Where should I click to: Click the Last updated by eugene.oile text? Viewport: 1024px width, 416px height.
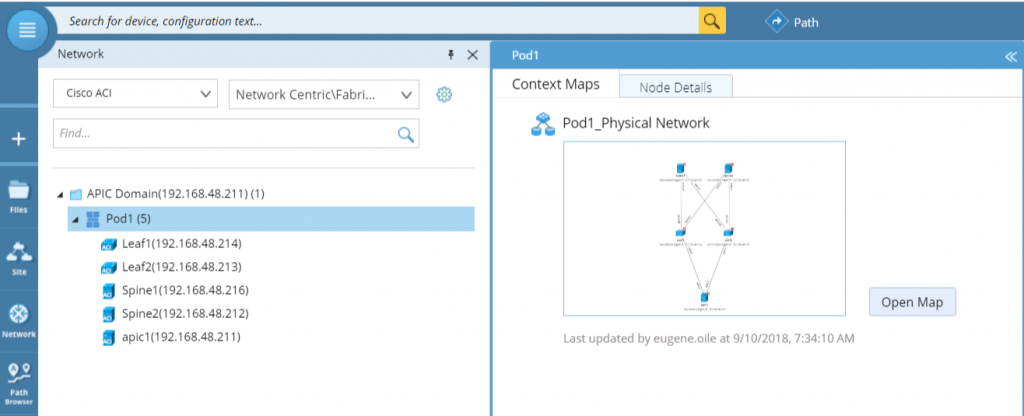point(709,339)
